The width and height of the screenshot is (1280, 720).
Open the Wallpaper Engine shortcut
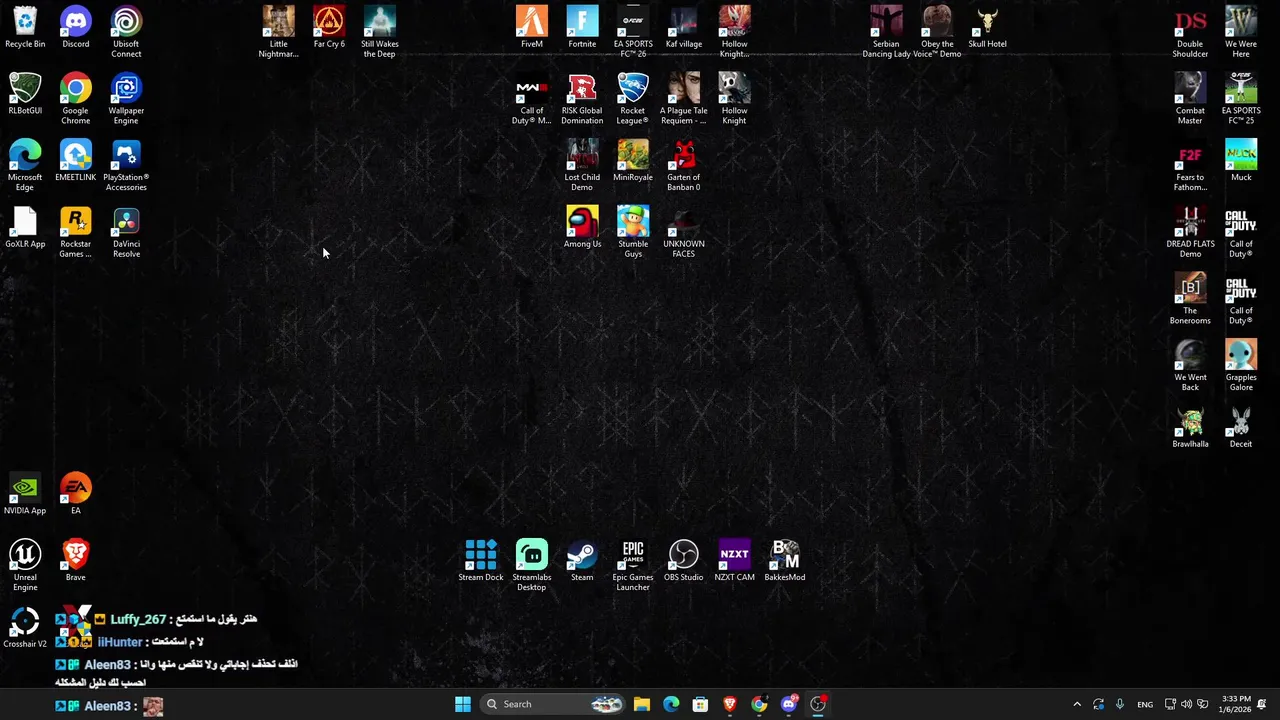[126, 98]
